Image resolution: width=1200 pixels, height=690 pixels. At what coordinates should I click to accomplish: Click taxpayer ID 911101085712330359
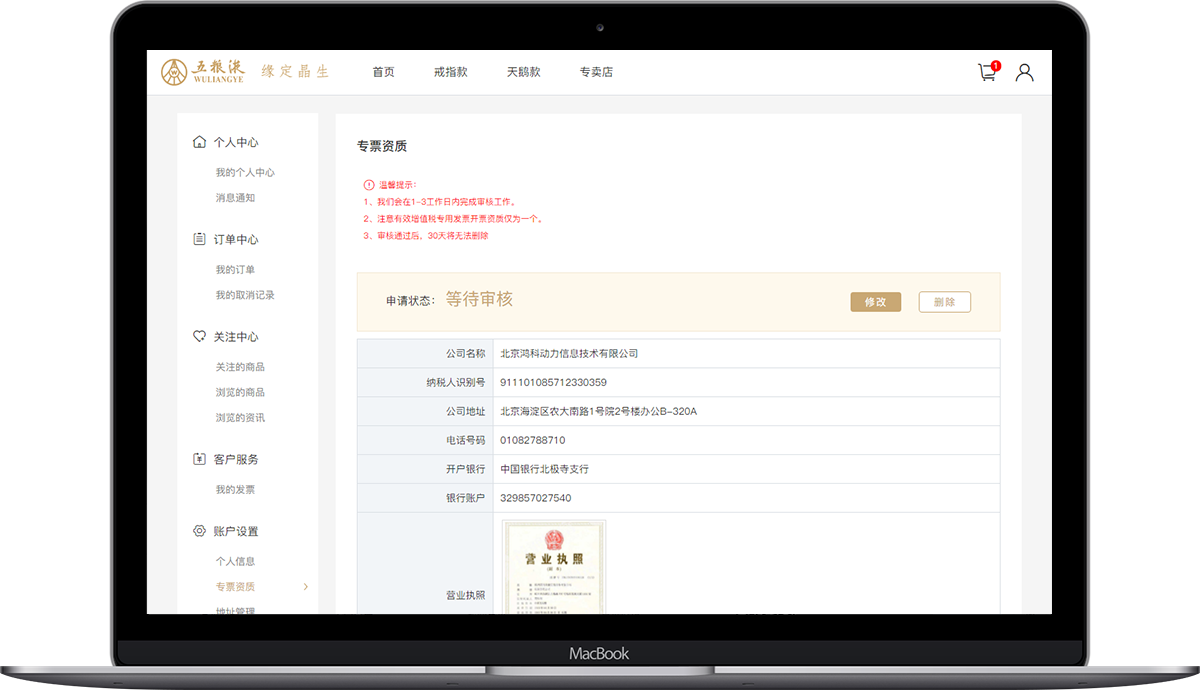point(553,382)
